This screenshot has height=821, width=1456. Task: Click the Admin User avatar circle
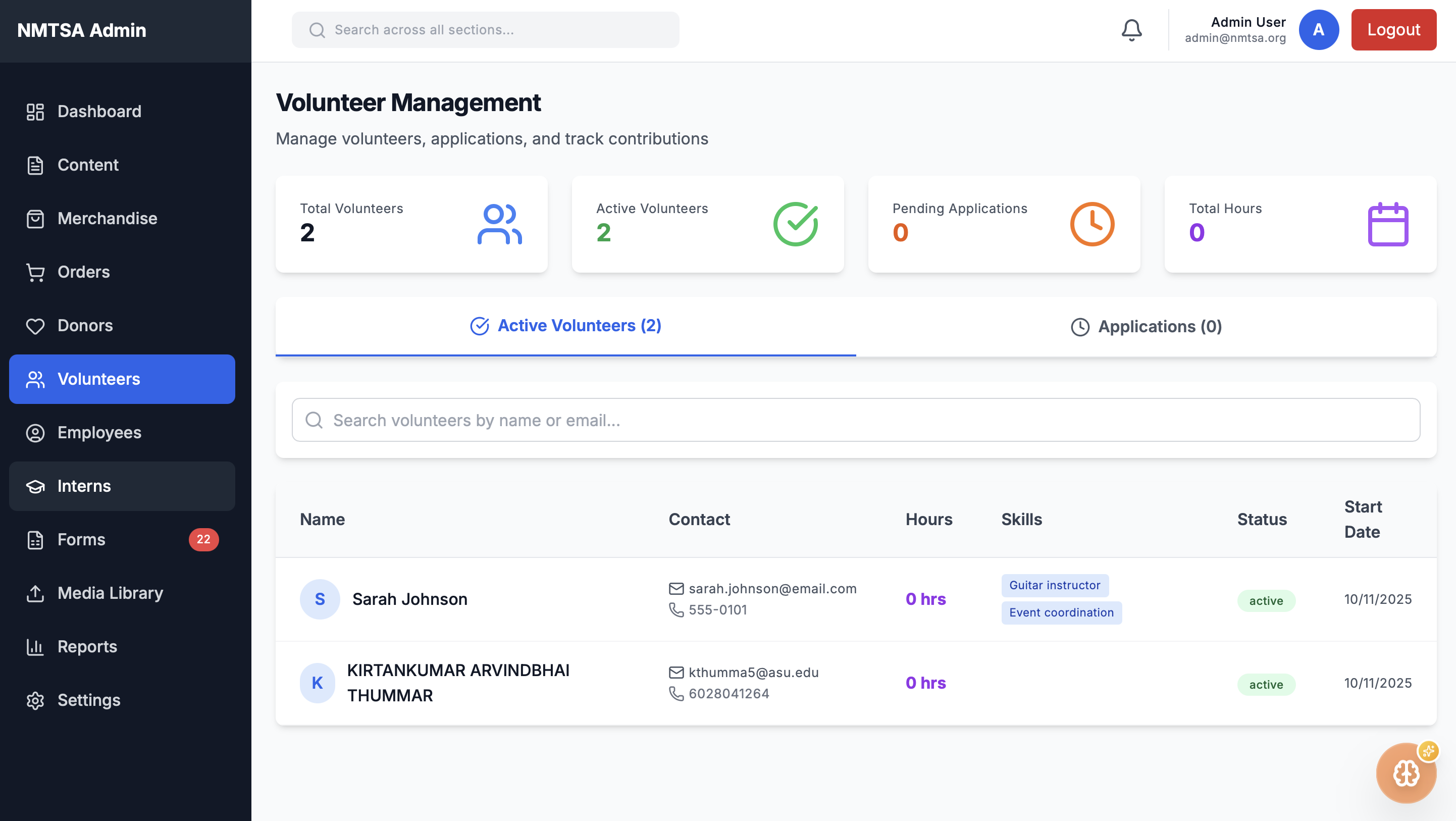point(1318,30)
